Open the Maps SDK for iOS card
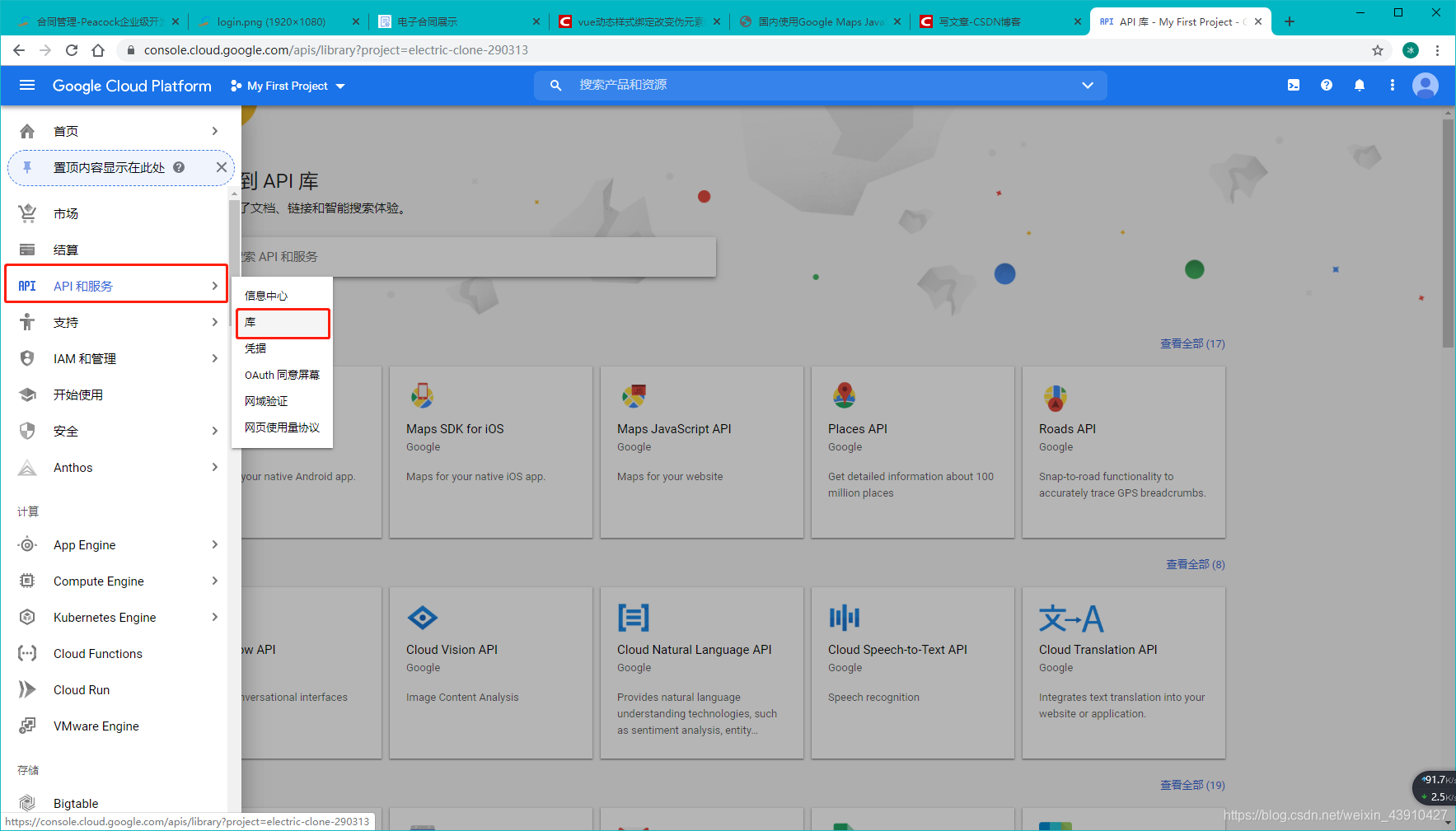The image size is (1456, 831). pyautogui.click(x=491, y=452)
